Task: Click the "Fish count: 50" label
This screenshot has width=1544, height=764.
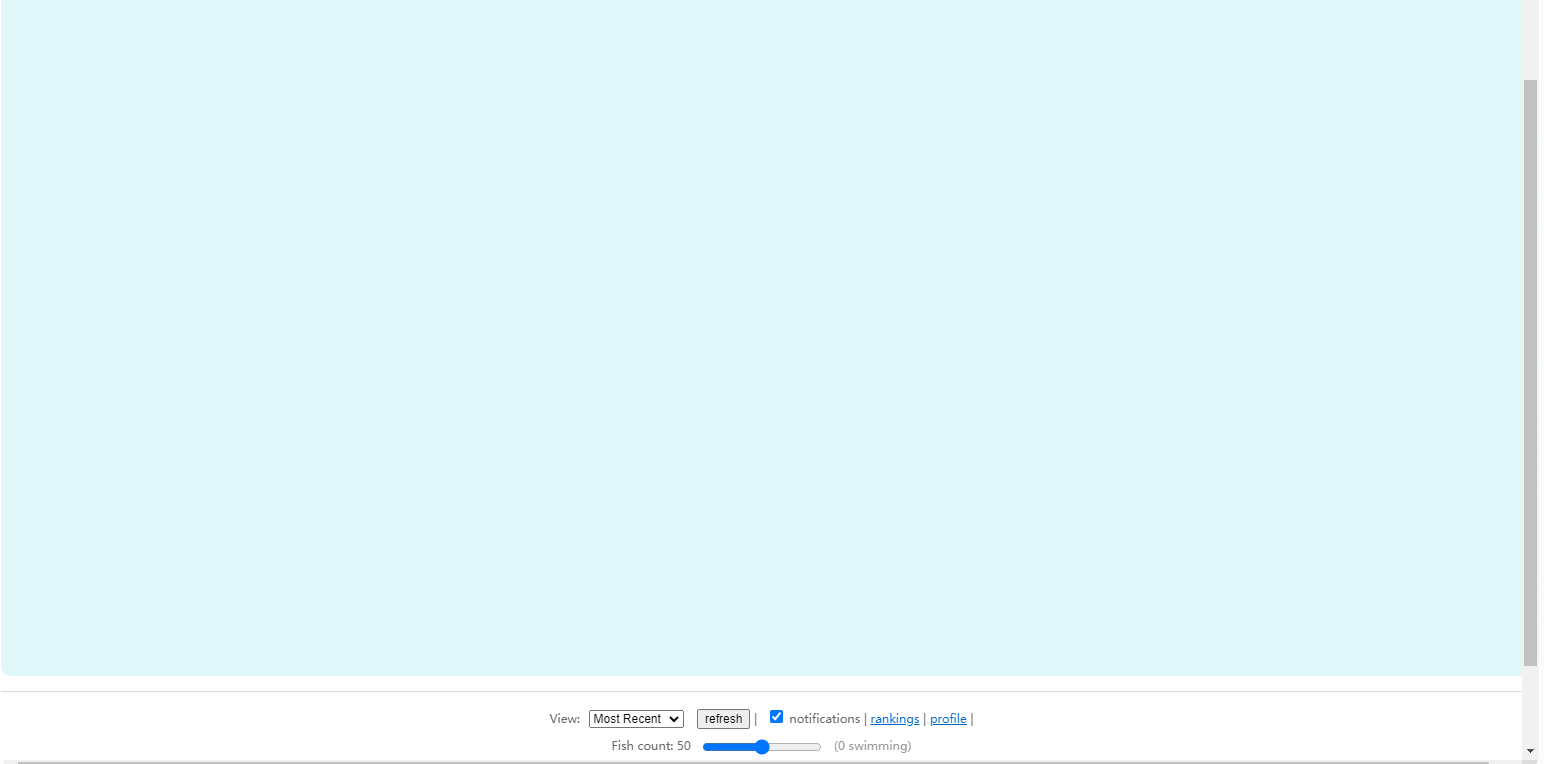Action: 651,747
